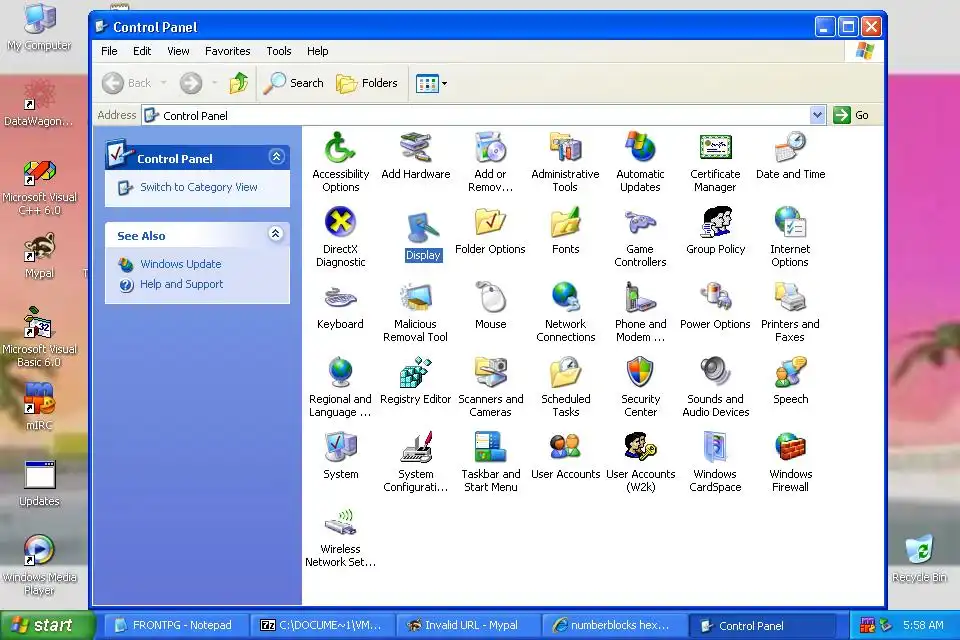Open Network Connections icon

click(565, 298)
